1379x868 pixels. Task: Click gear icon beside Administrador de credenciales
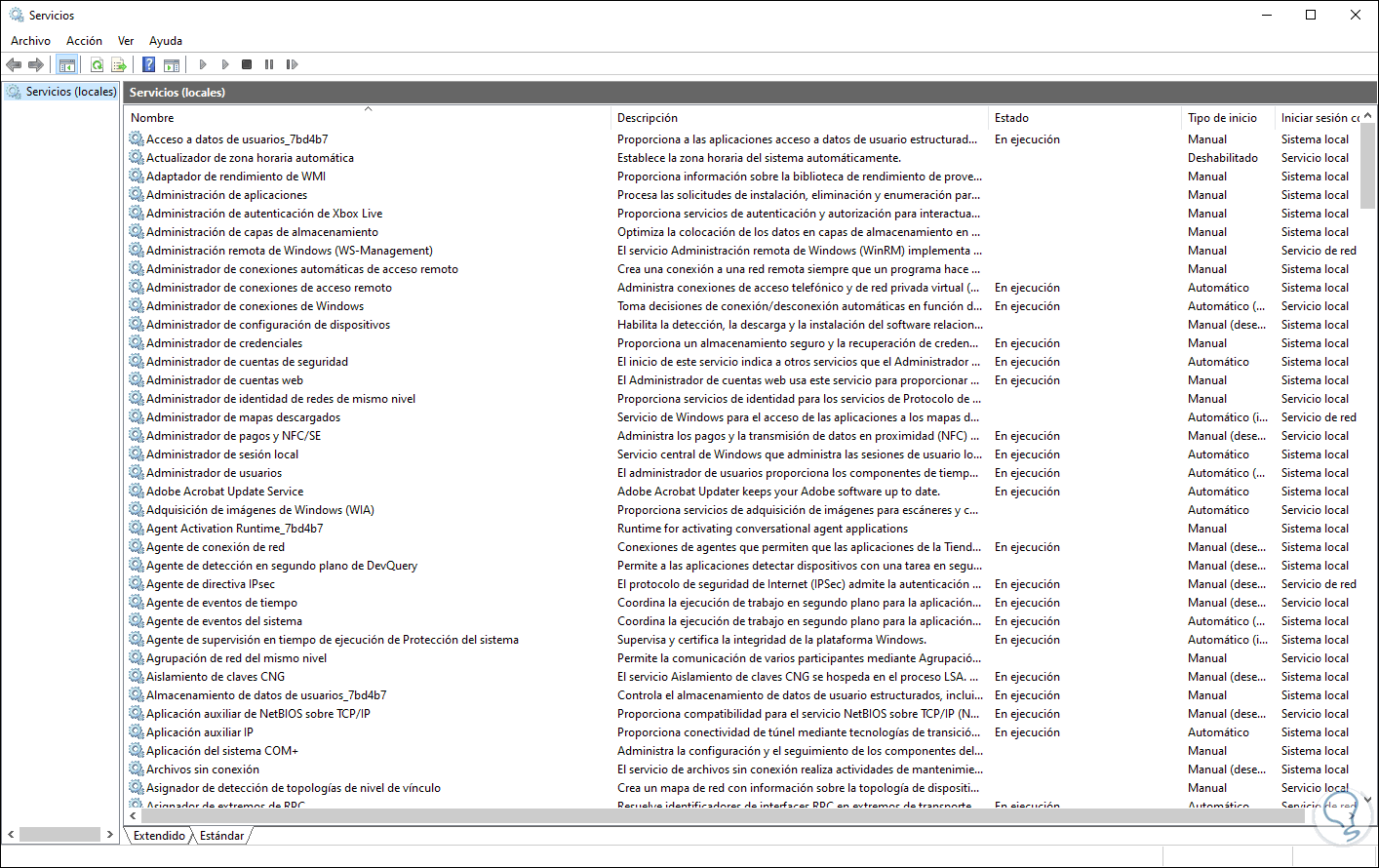coord(137,343)
